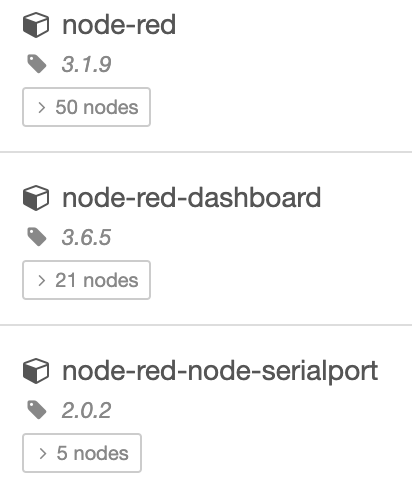Click the tag icon beside version 3.1.9
The height and width of the screenshot is (492, 412).
[37, 64]
